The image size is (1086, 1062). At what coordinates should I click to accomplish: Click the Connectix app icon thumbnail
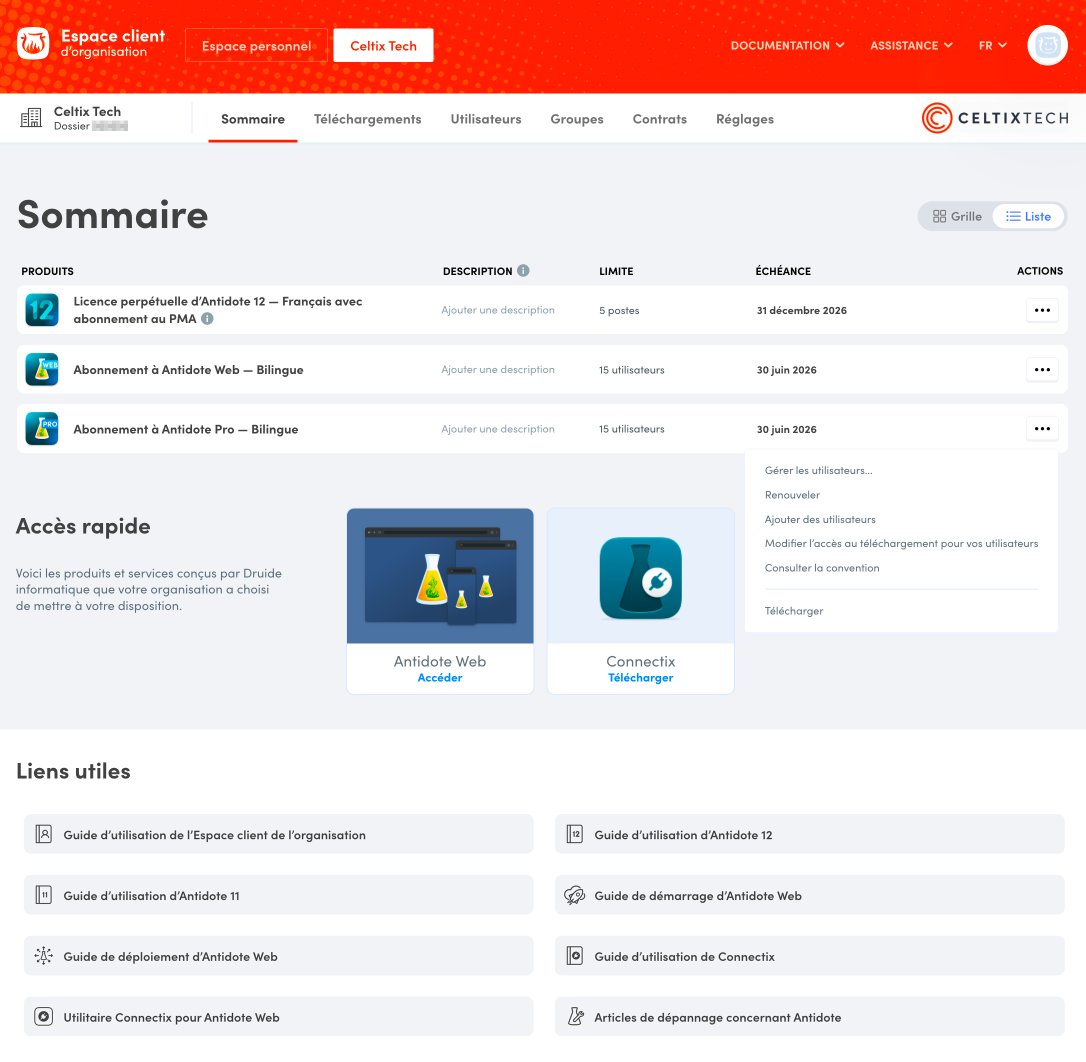641,578
